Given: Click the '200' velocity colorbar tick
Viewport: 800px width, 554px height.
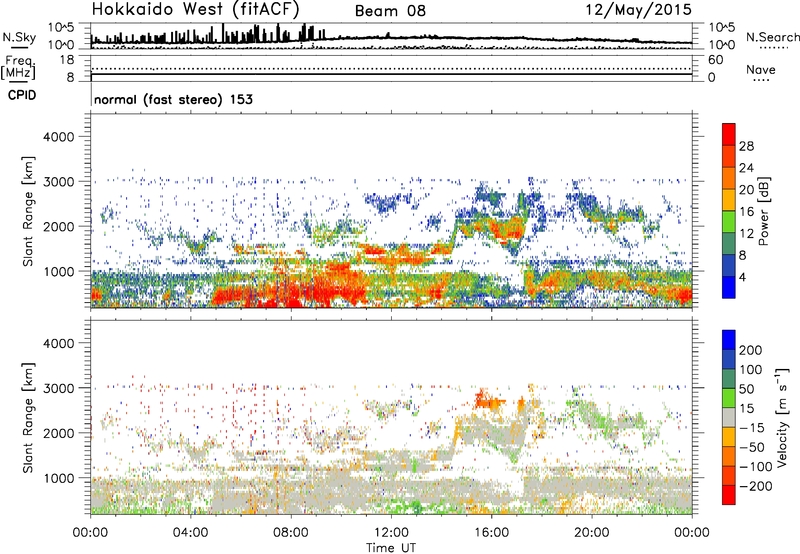Looking at the screenshot, I should click(751, 350).
